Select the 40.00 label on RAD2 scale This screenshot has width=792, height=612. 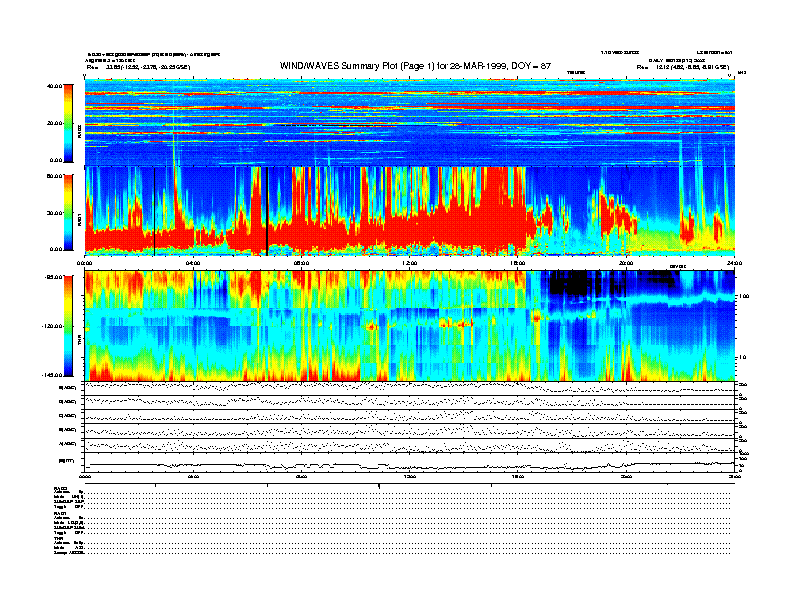point(54,86)
